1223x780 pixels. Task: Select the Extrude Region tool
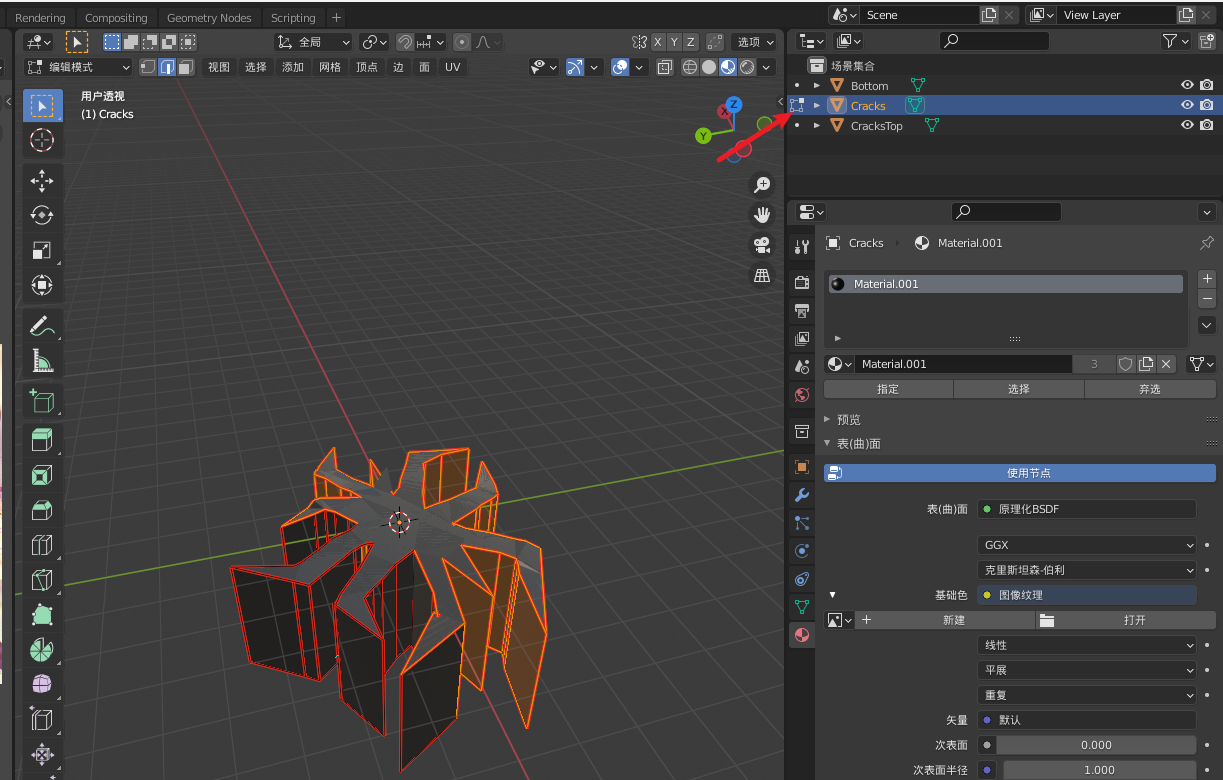point(42,440)
